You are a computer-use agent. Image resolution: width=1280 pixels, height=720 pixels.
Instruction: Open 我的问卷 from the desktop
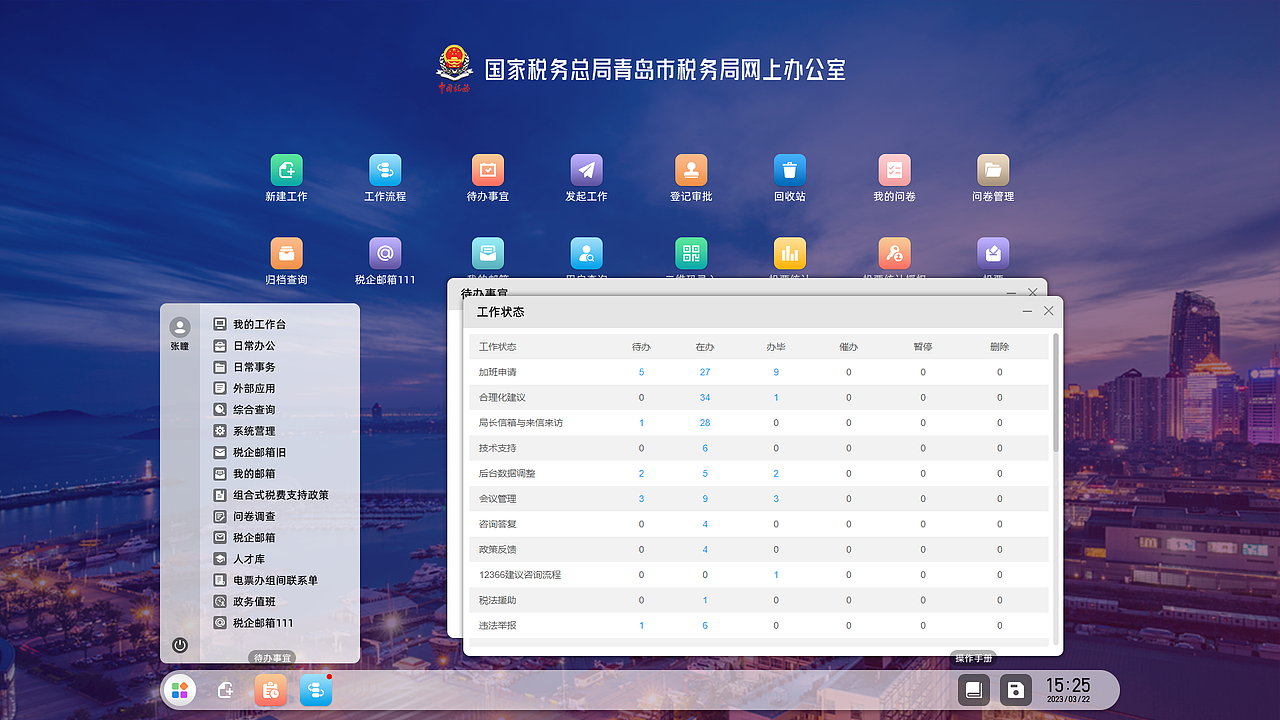click(893, 170)
